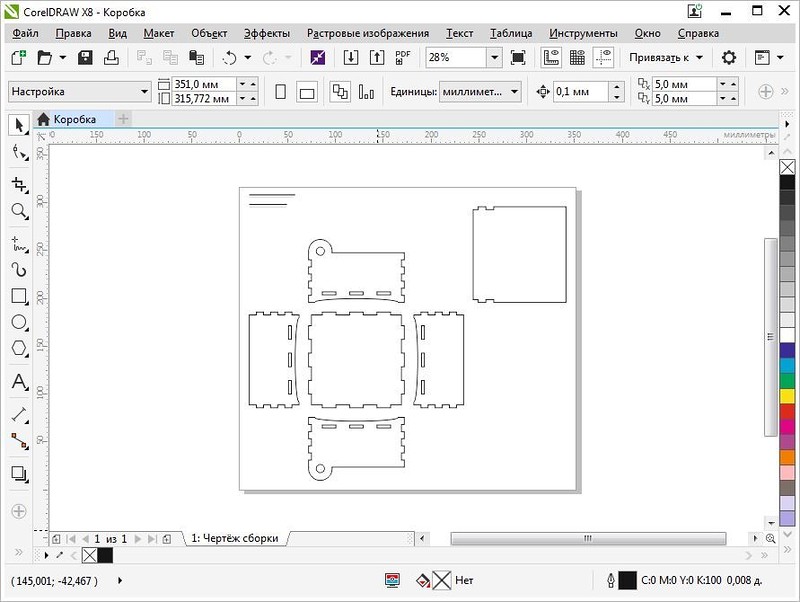
Task: Pick the cyan palette swatch
Action: pyautogui.click(x=787, y=365)
